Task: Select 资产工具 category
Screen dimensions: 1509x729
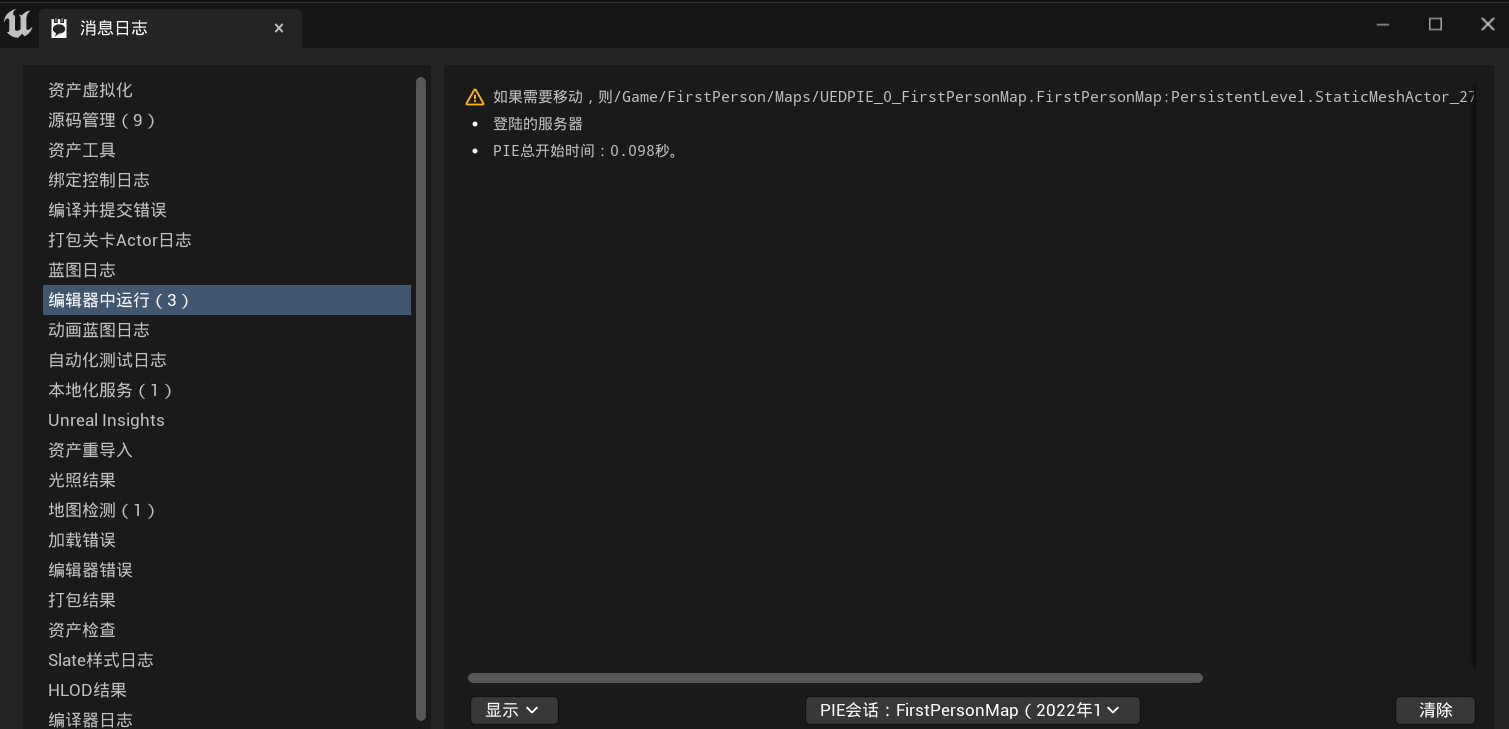Action: coord(227,150)
